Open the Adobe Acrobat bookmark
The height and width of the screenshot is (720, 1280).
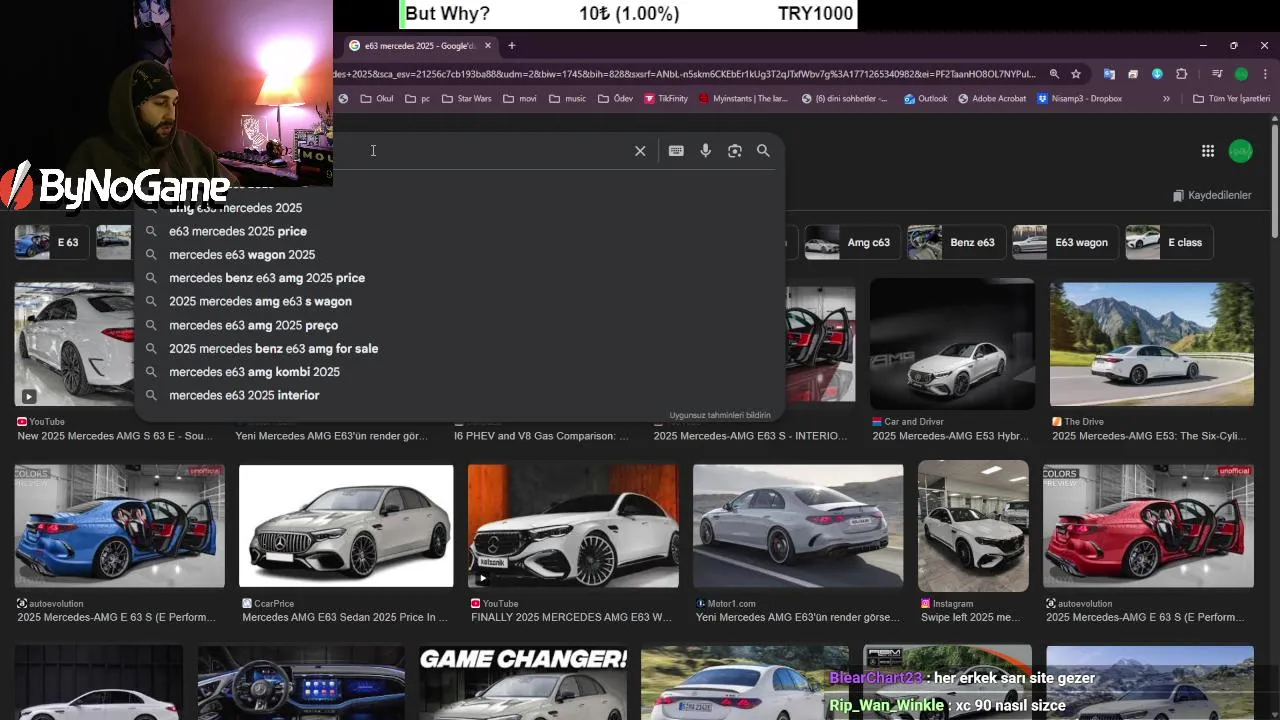(x=992, y=99)
